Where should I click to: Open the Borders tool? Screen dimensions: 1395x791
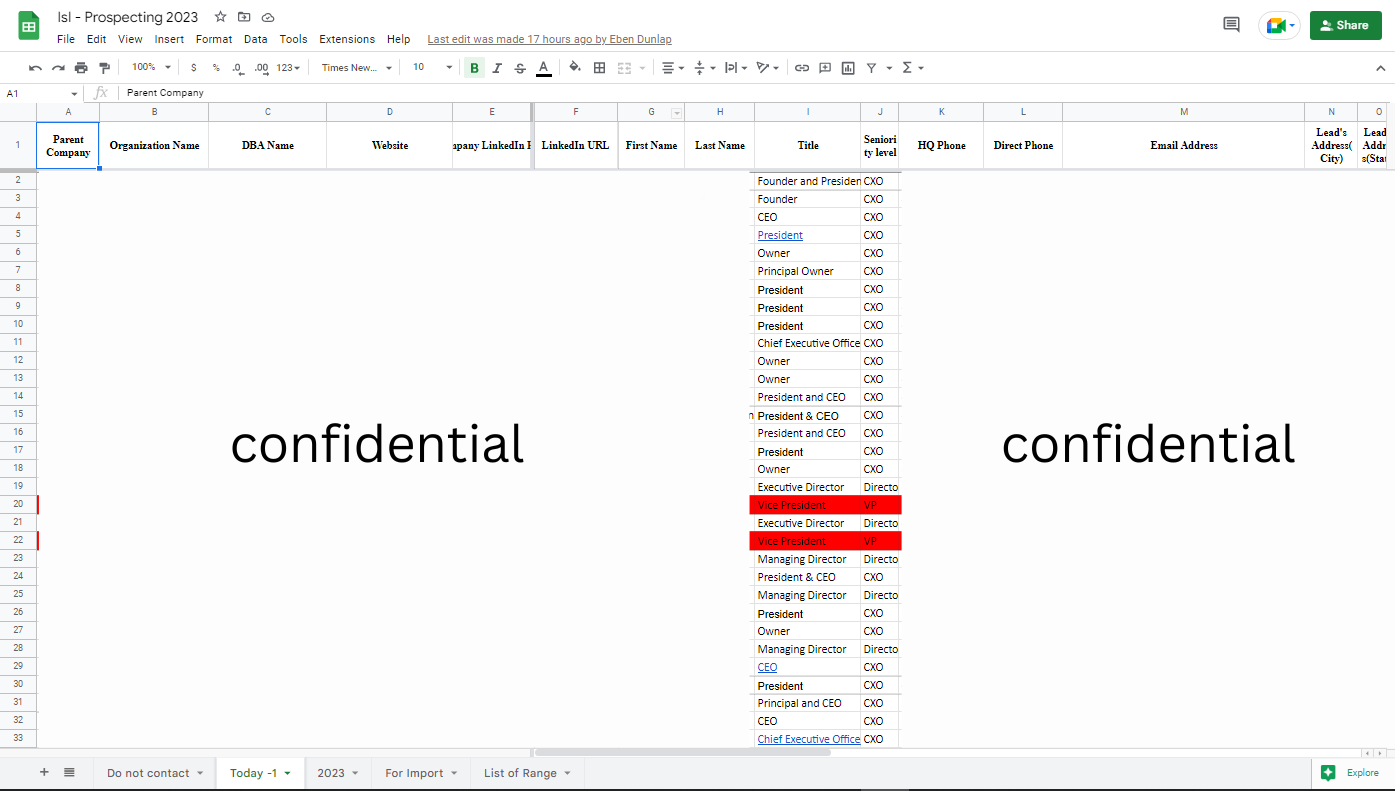click(600, 68)
